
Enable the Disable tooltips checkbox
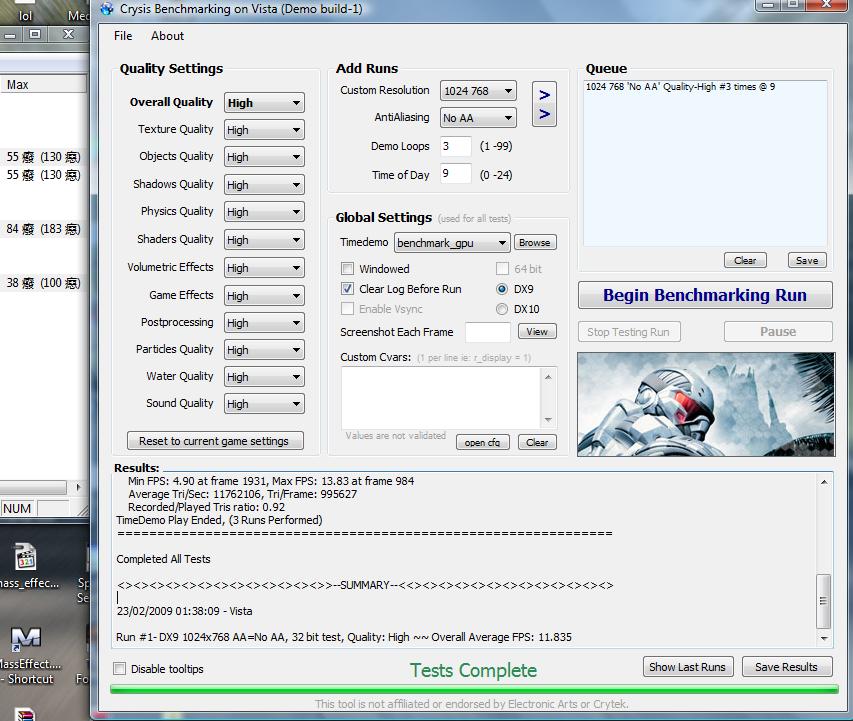120,669
